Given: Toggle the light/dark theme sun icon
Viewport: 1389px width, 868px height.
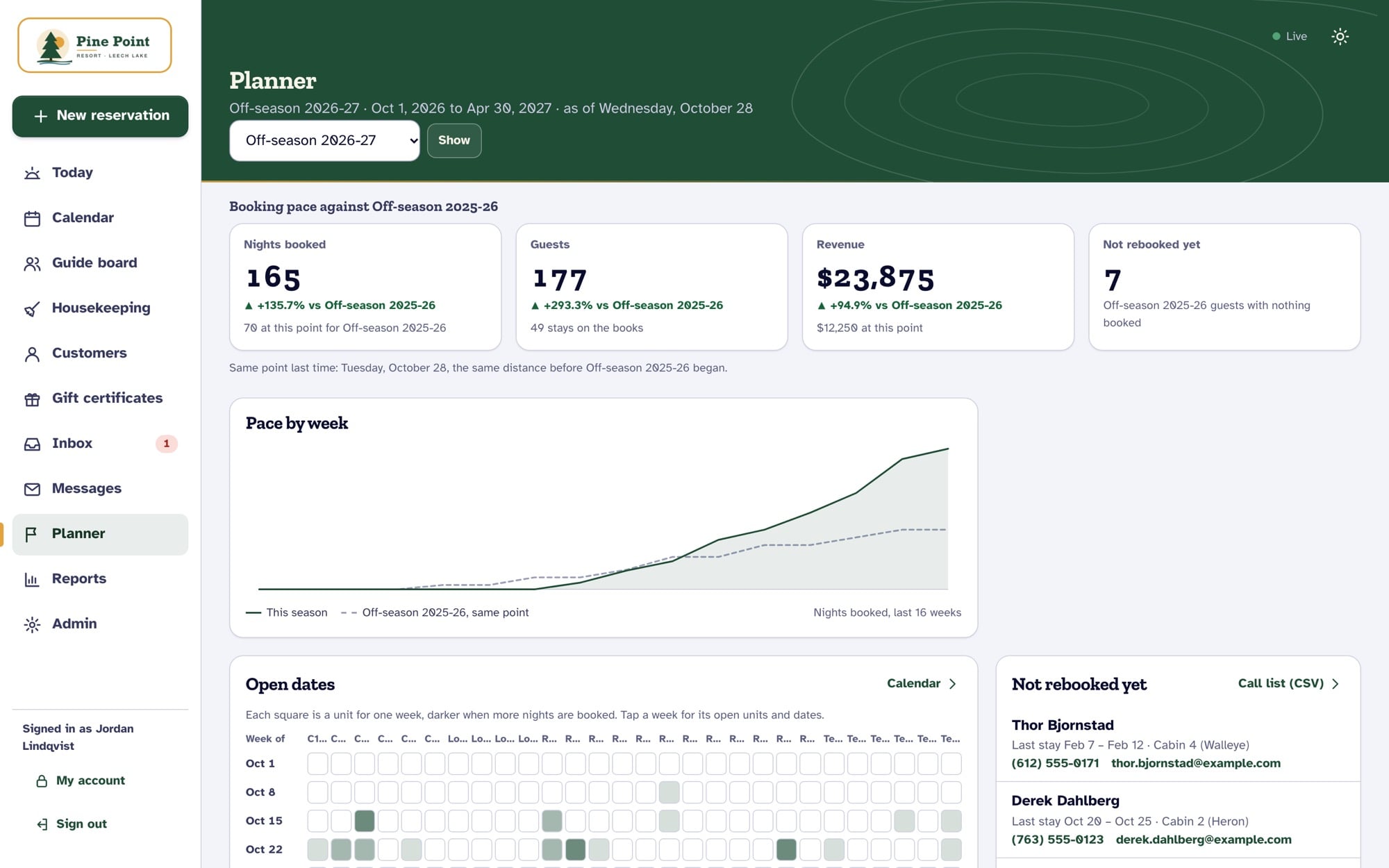Looking at the screenshot, I should point(1340,37).
